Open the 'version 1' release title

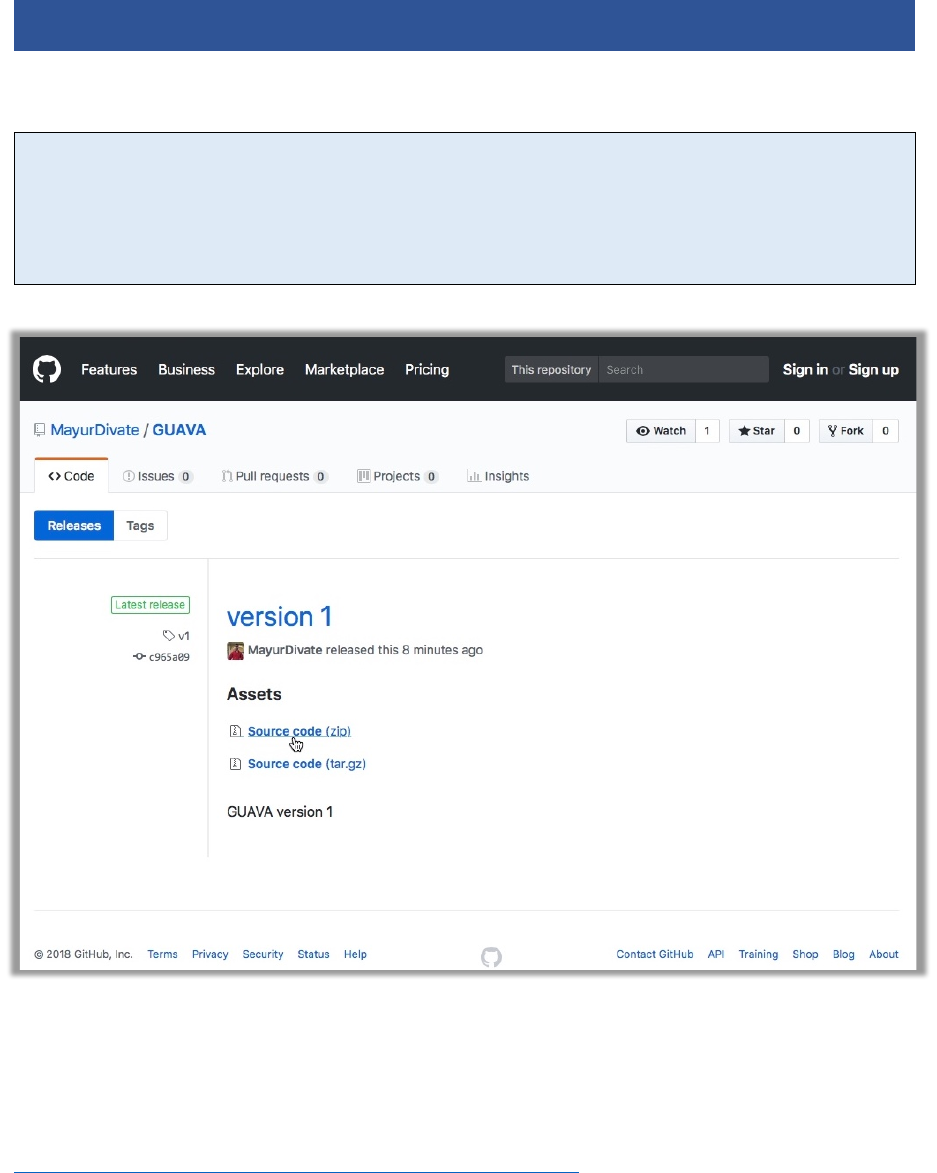pyautogui.click(x=279, y=616)
